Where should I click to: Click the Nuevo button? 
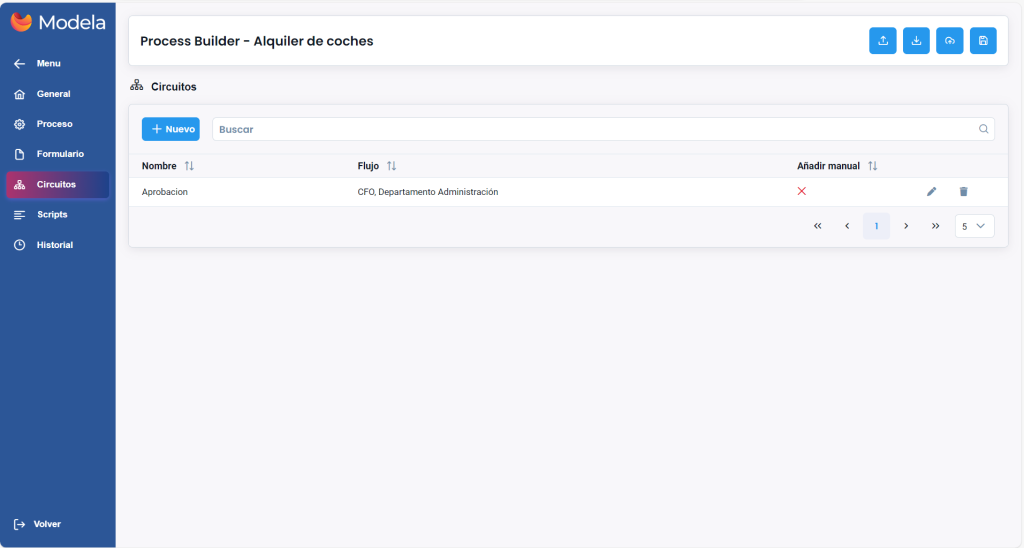pos(171,129)
